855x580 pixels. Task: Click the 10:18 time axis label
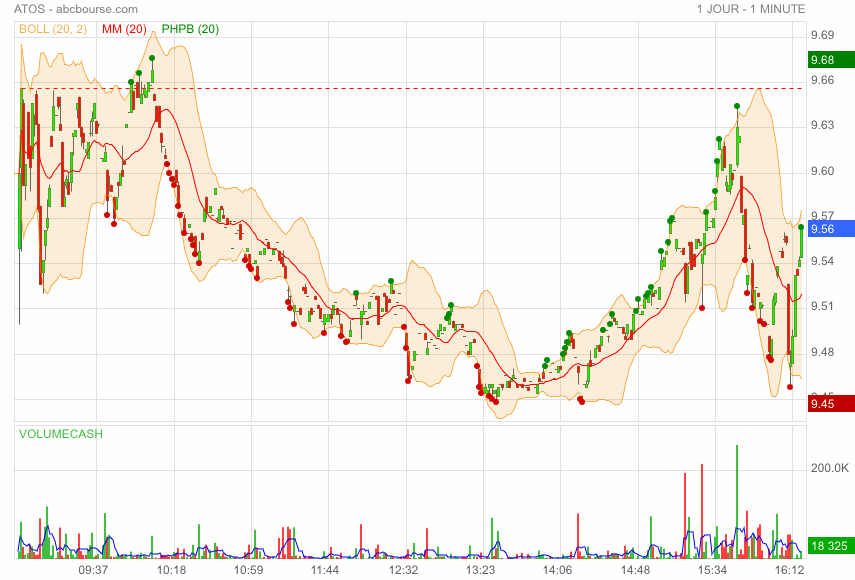171,570
